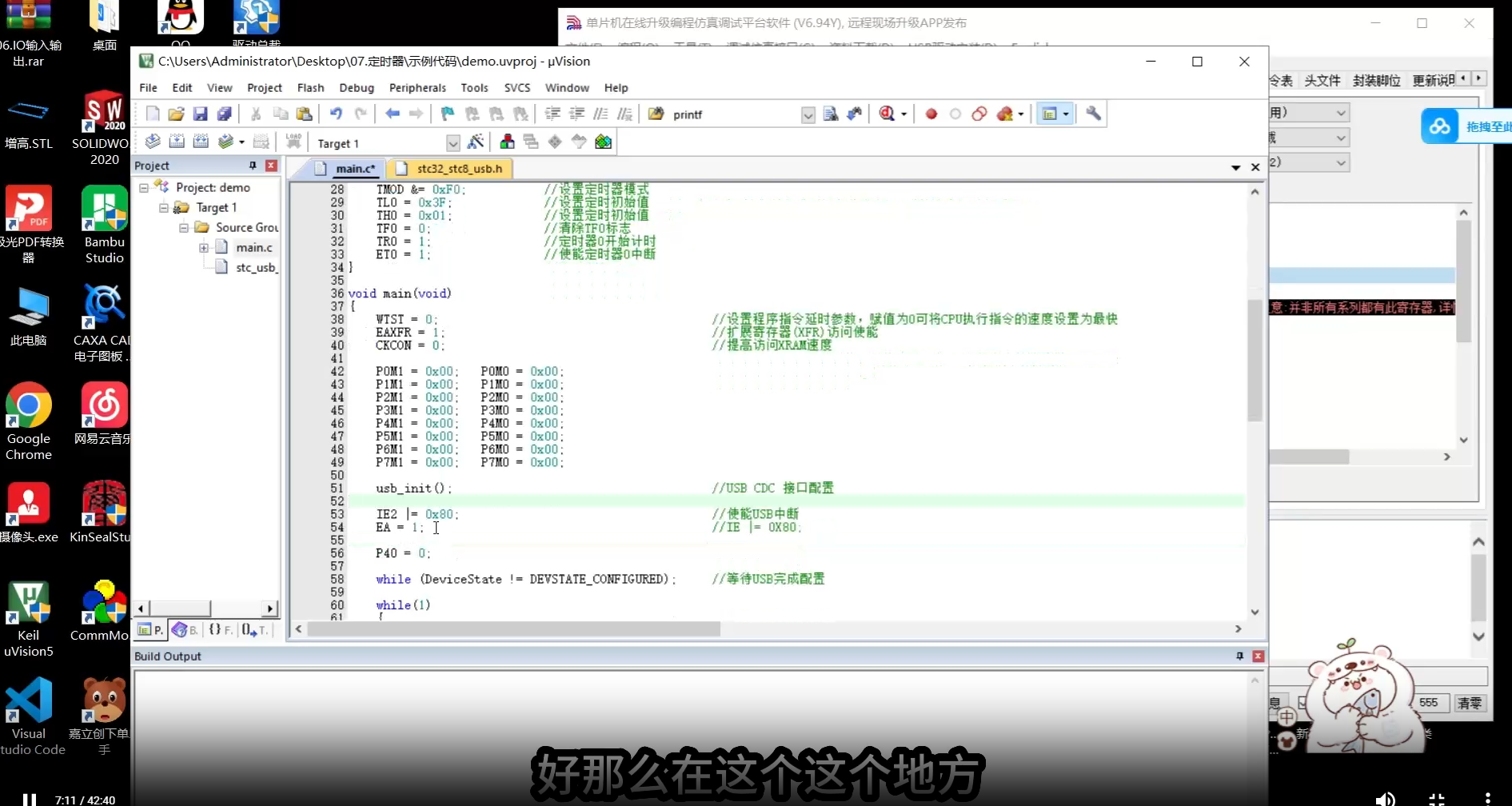The height and width of the screenshot is (806, 1512).
Task: Click the Download to flash LOAD icon
Action: (293, 142)
